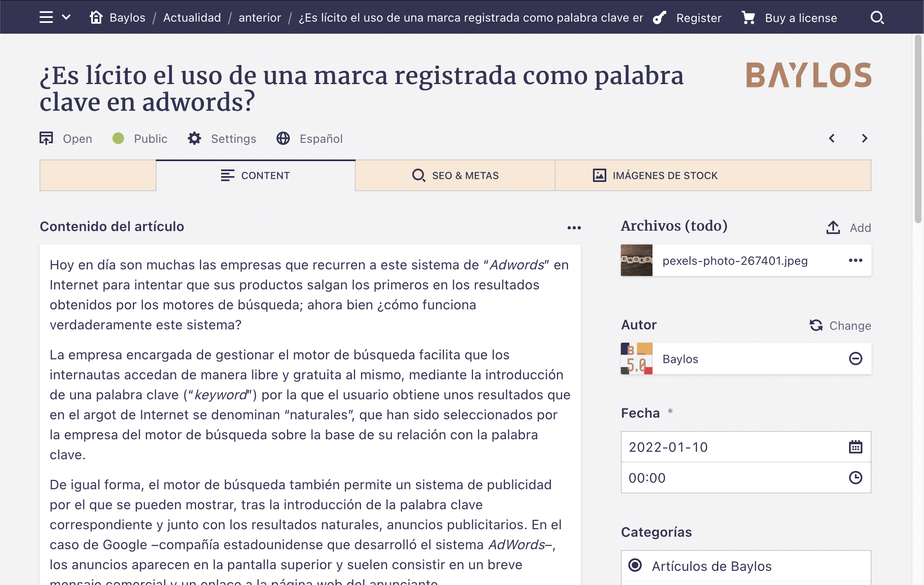
Task: Open the Settings panel
Action: click(x=222, y=139)
